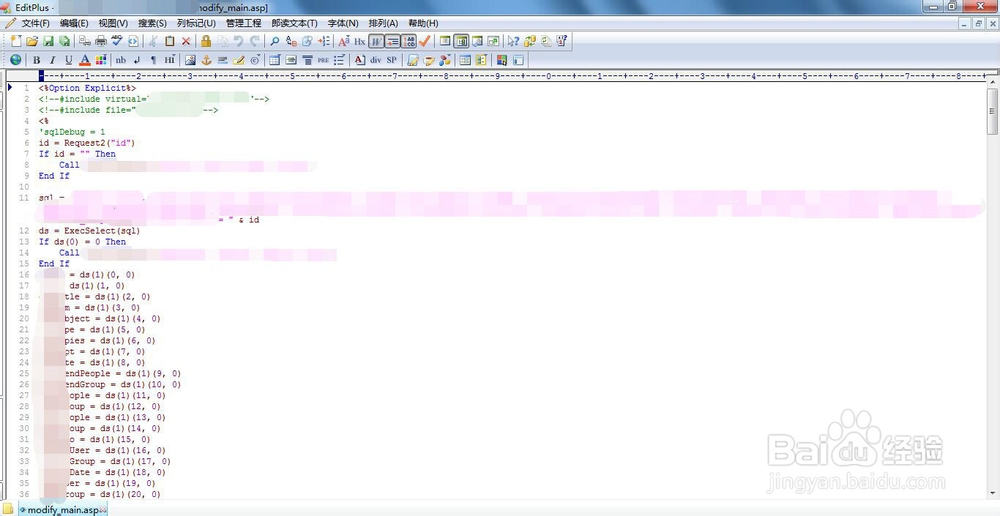The image size is (1000, 516).
Task: Click the column ruler bar
Action: pyautogui.click(x=511, y=75)
